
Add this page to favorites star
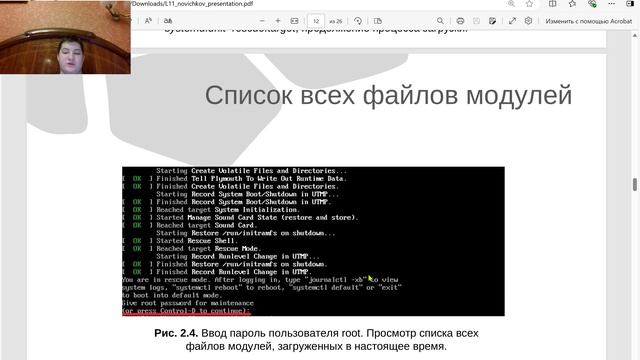529,4
